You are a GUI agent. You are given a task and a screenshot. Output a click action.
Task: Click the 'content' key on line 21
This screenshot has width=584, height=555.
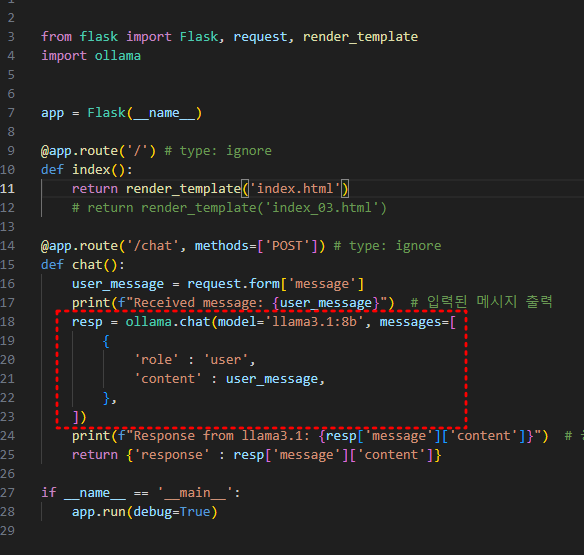(x=168, y=378)
